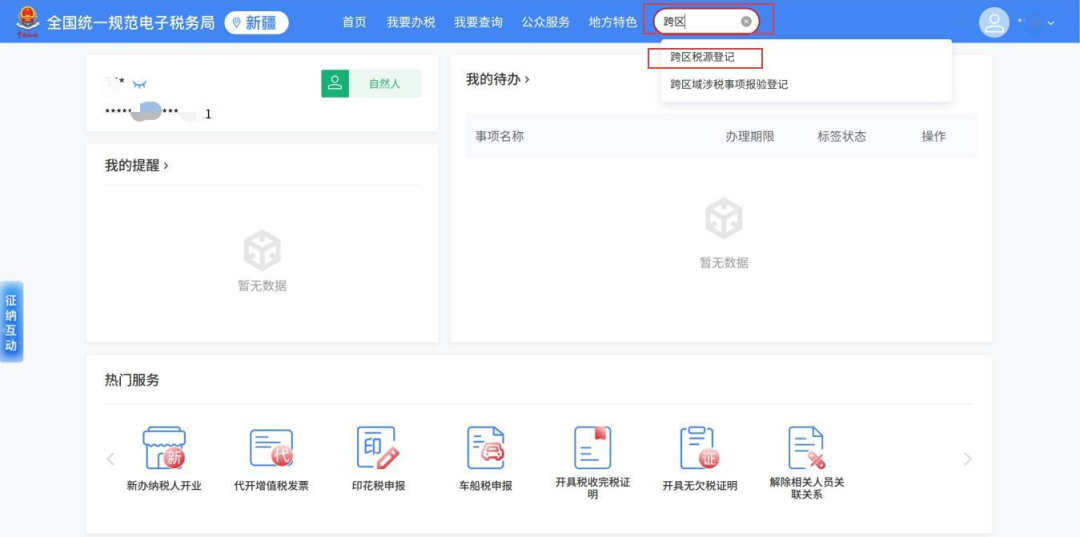The height and width of the screenshot is (537, 1080).
Task: Open the 代开增值税发票 service icon
Action: 271,448
